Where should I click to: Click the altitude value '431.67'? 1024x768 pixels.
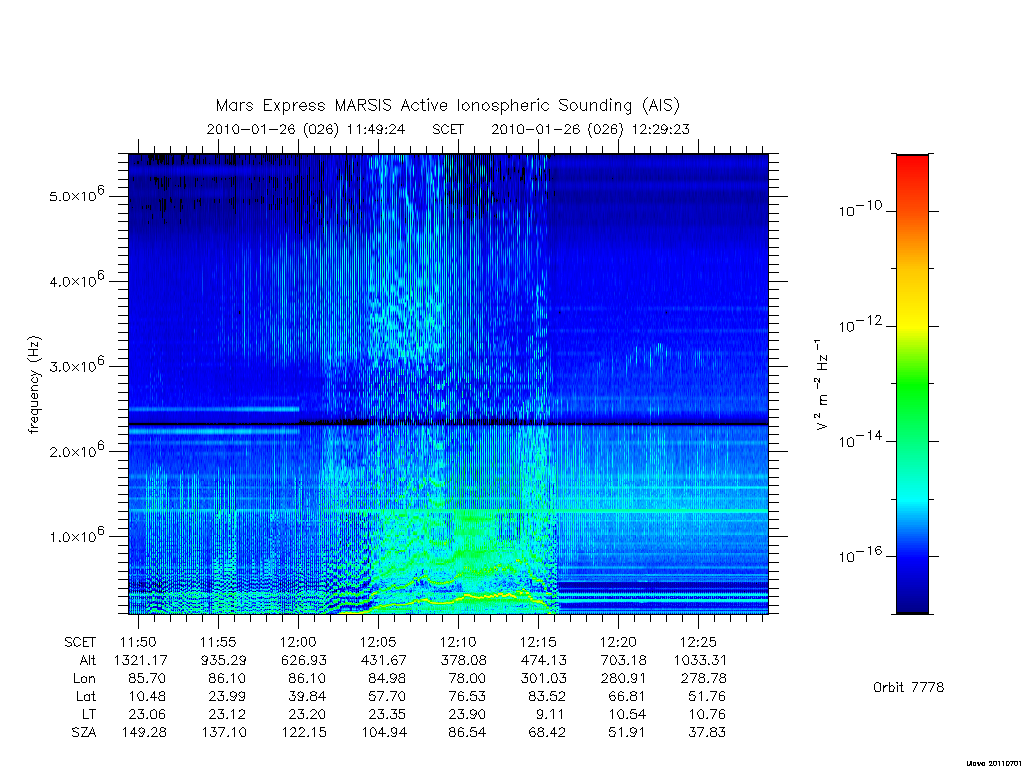click(384, 660)
